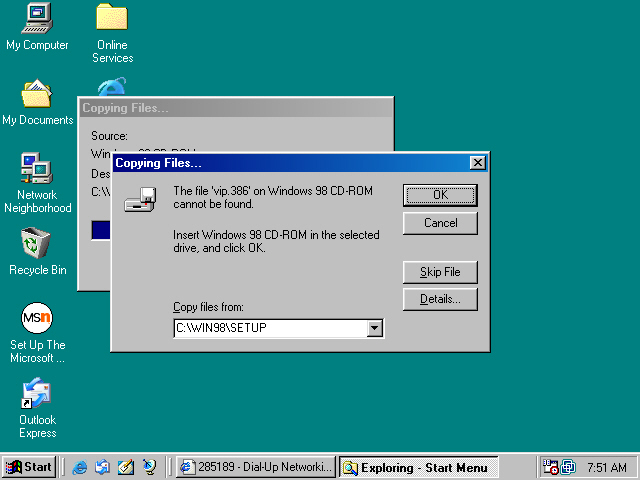
Task: Click the Start button
Action: pos(29,467)
